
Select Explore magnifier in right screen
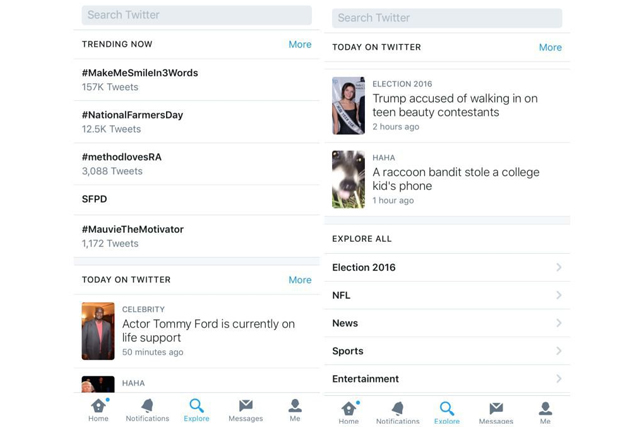[x=447, y=408]
